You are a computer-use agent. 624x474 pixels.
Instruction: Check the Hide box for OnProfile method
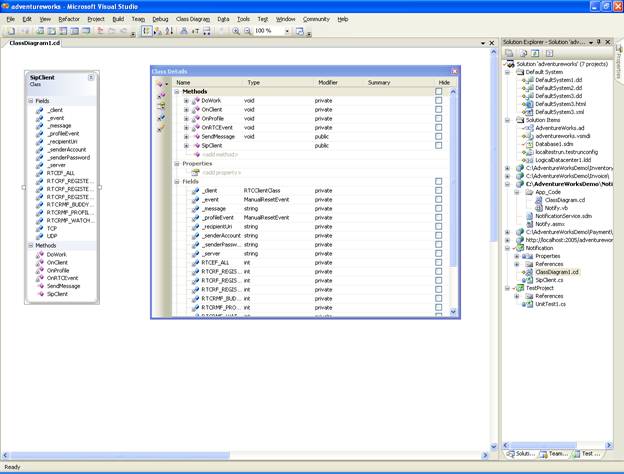pyautogui.click(x=439, y=119)
